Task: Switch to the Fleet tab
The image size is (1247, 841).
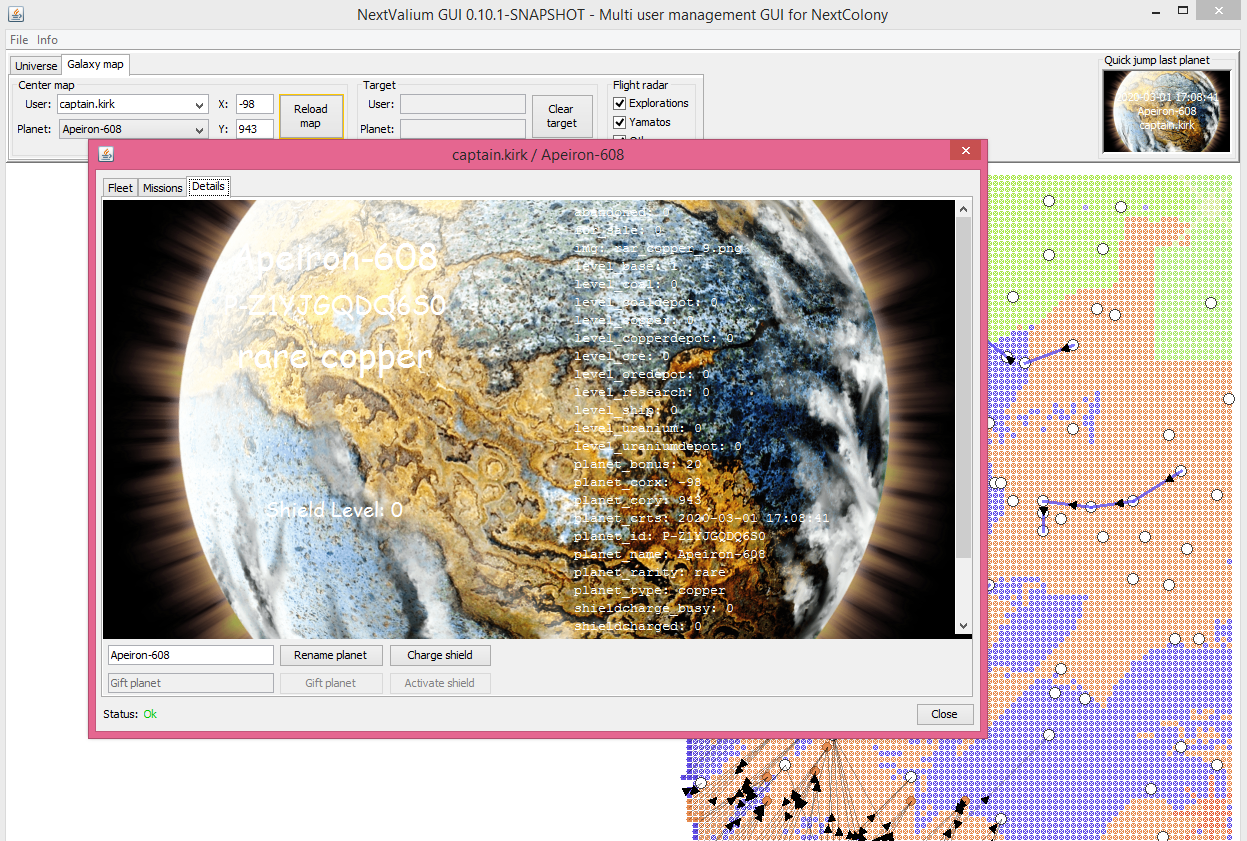Action: click(120, 188)
